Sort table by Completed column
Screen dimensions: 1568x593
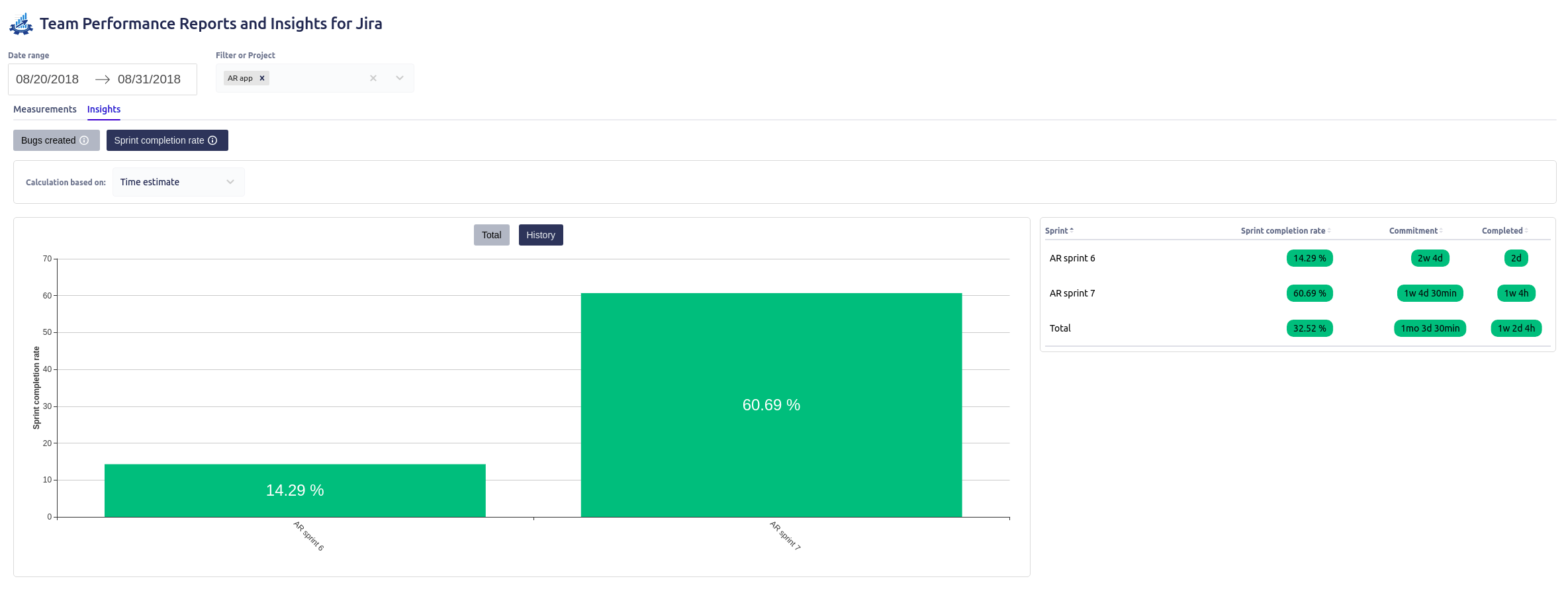tap(1504, 231)
